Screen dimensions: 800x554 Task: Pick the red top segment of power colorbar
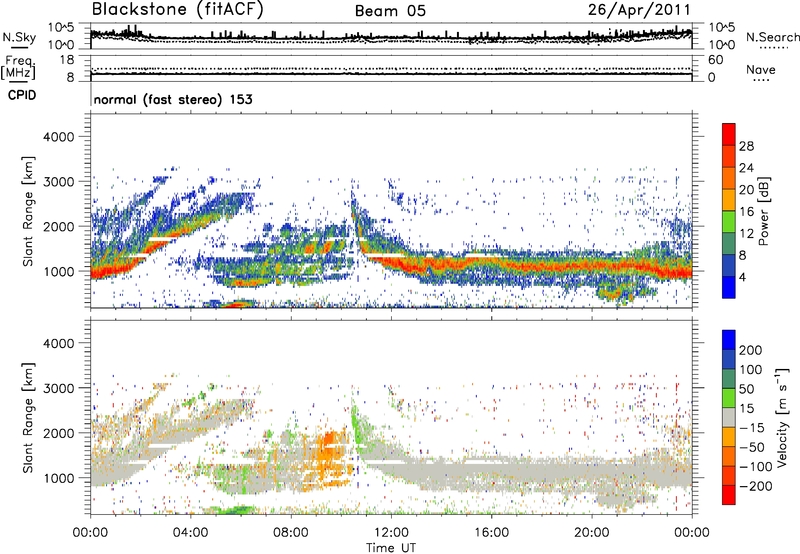click(x=729, y=135)
